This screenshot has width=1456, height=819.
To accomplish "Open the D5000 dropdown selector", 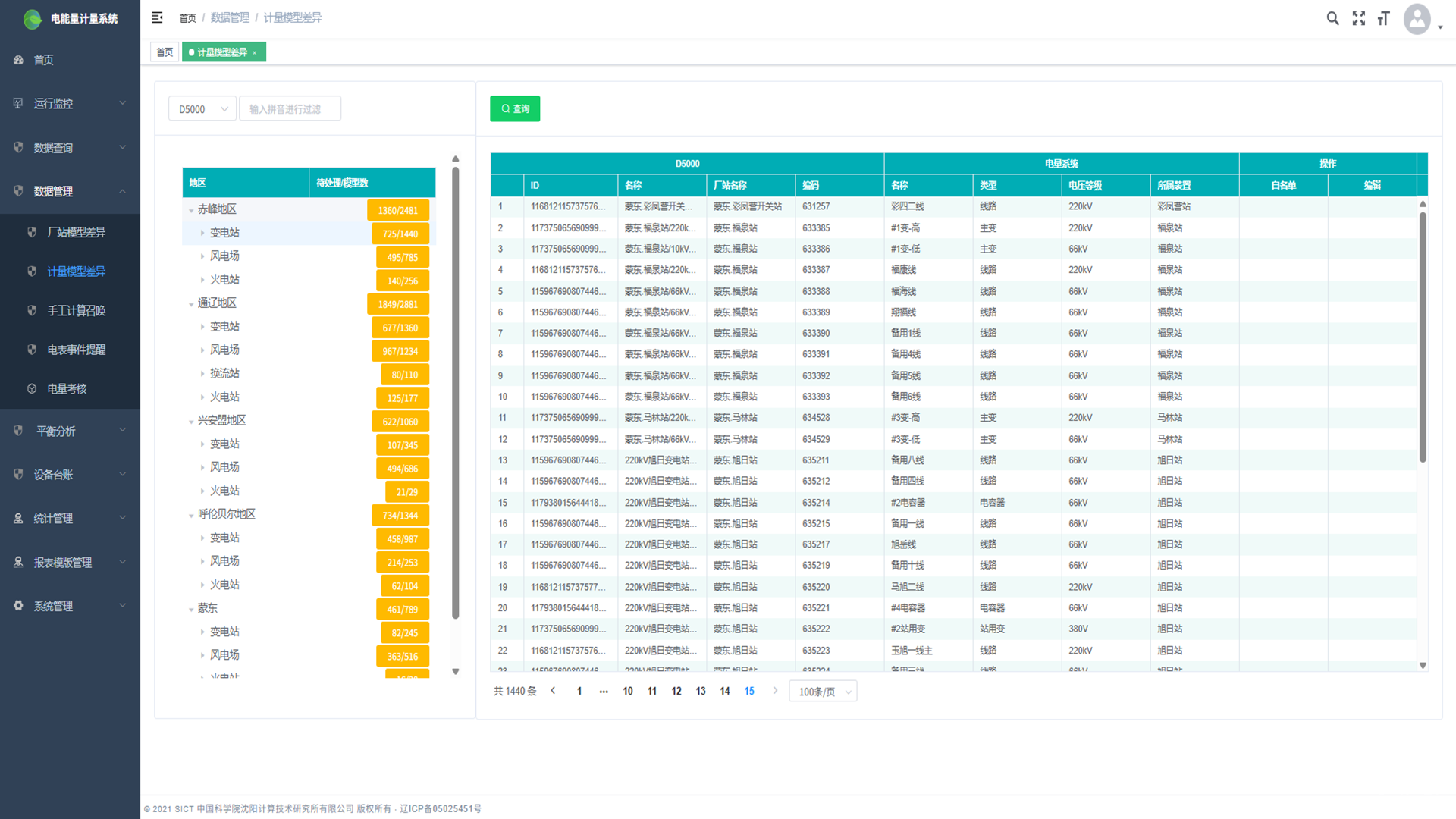I will tap(202, 109).
